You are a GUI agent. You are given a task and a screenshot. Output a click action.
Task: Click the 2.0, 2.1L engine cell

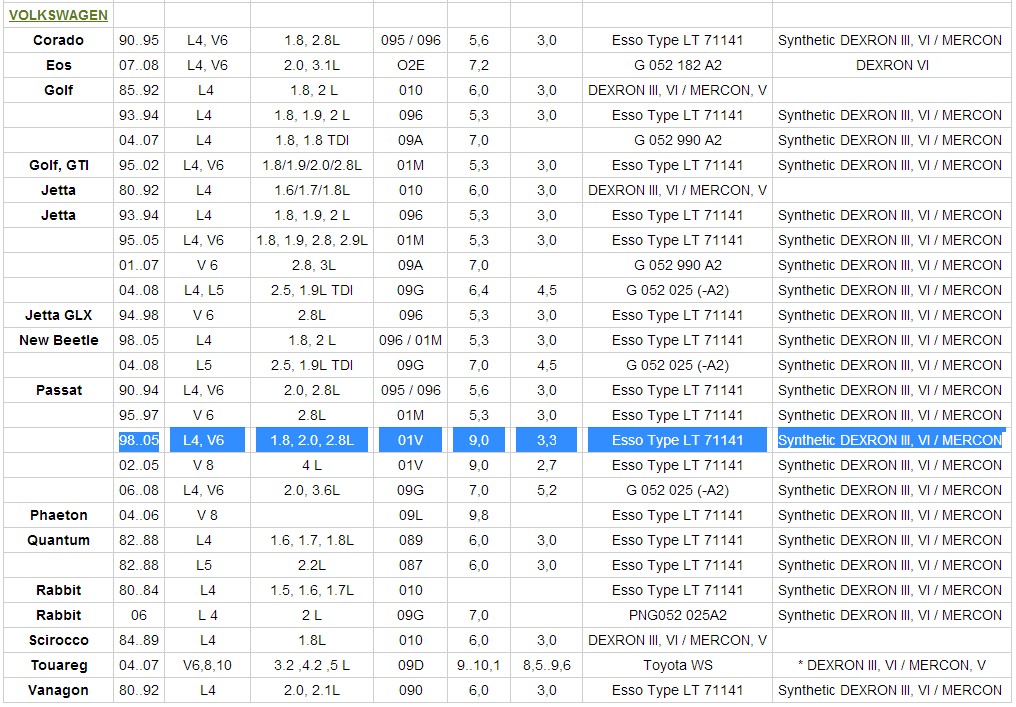(312, 690)
